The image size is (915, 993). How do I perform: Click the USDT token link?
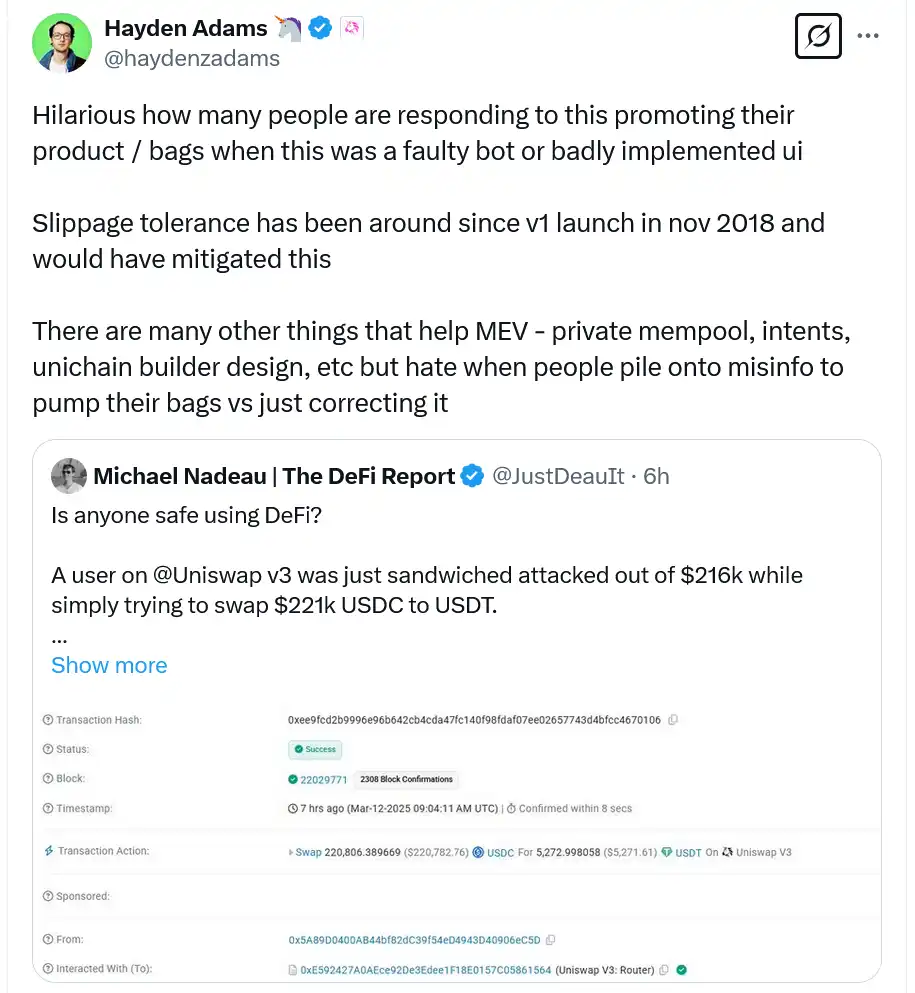(x=688, y=852)
